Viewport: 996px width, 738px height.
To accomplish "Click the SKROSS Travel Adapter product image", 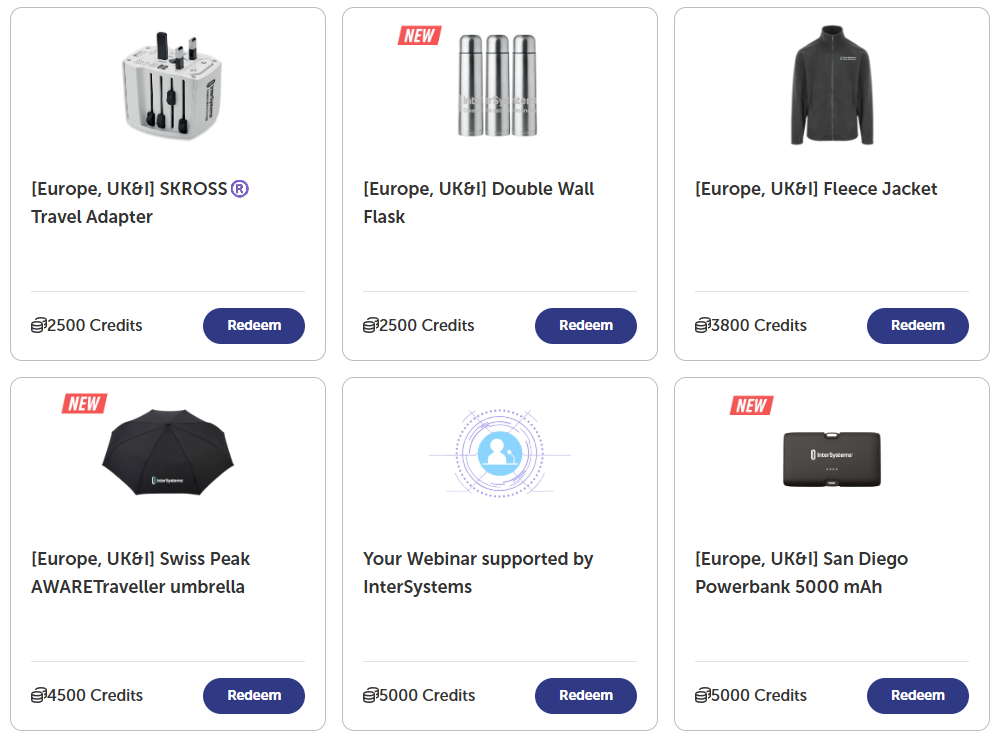I will [168, 84].
